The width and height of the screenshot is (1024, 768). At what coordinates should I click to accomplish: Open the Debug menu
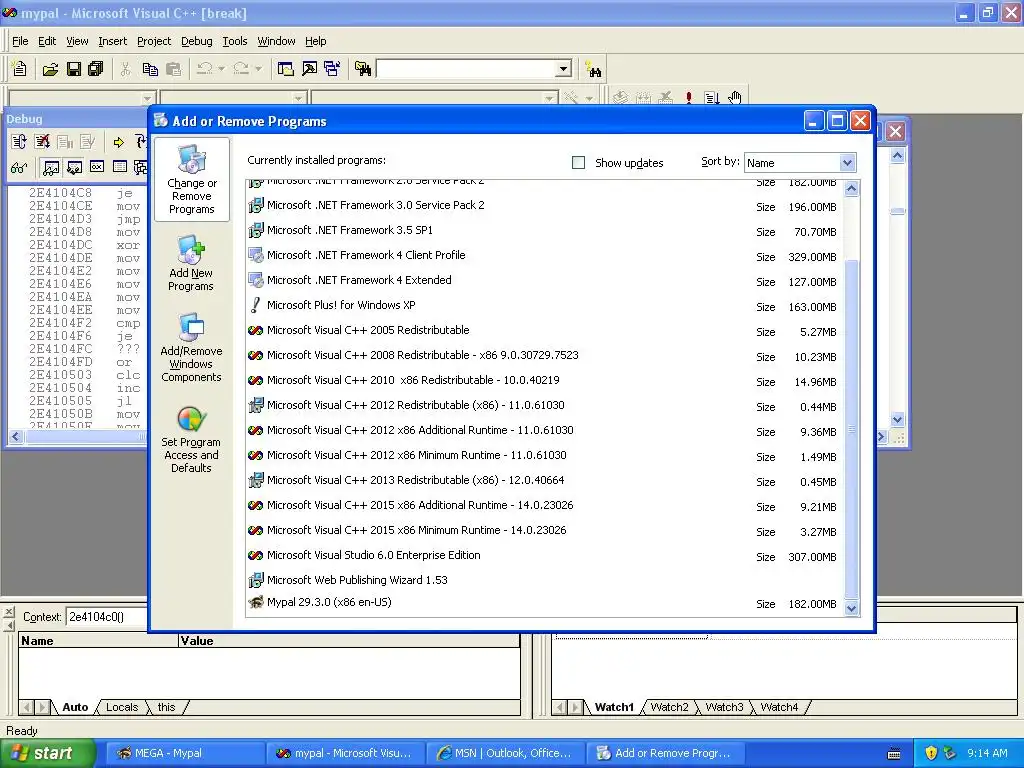coord(197,41)
